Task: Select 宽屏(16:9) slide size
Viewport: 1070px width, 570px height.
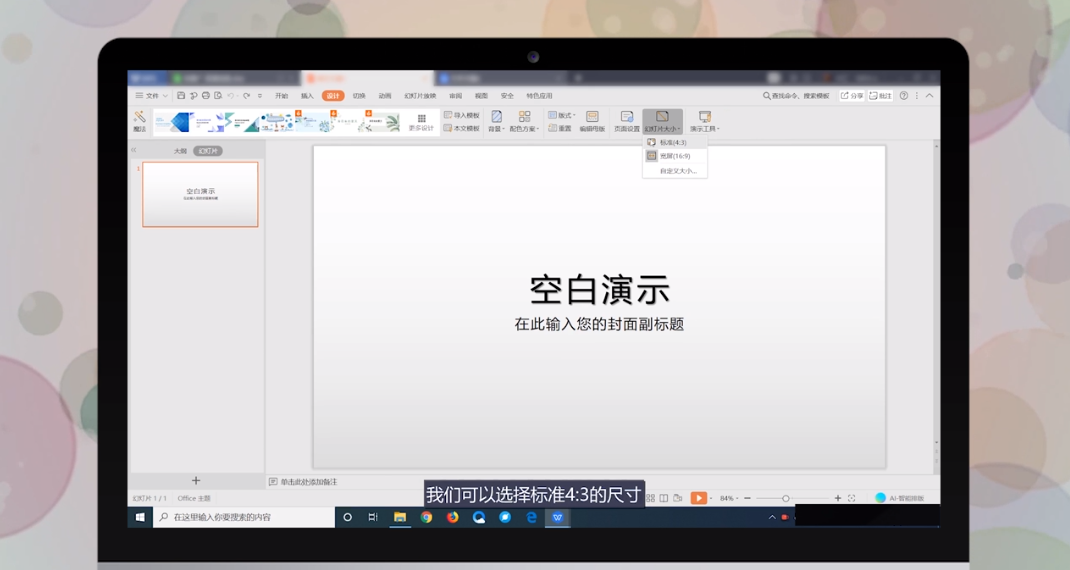Action: coord(674,156)
